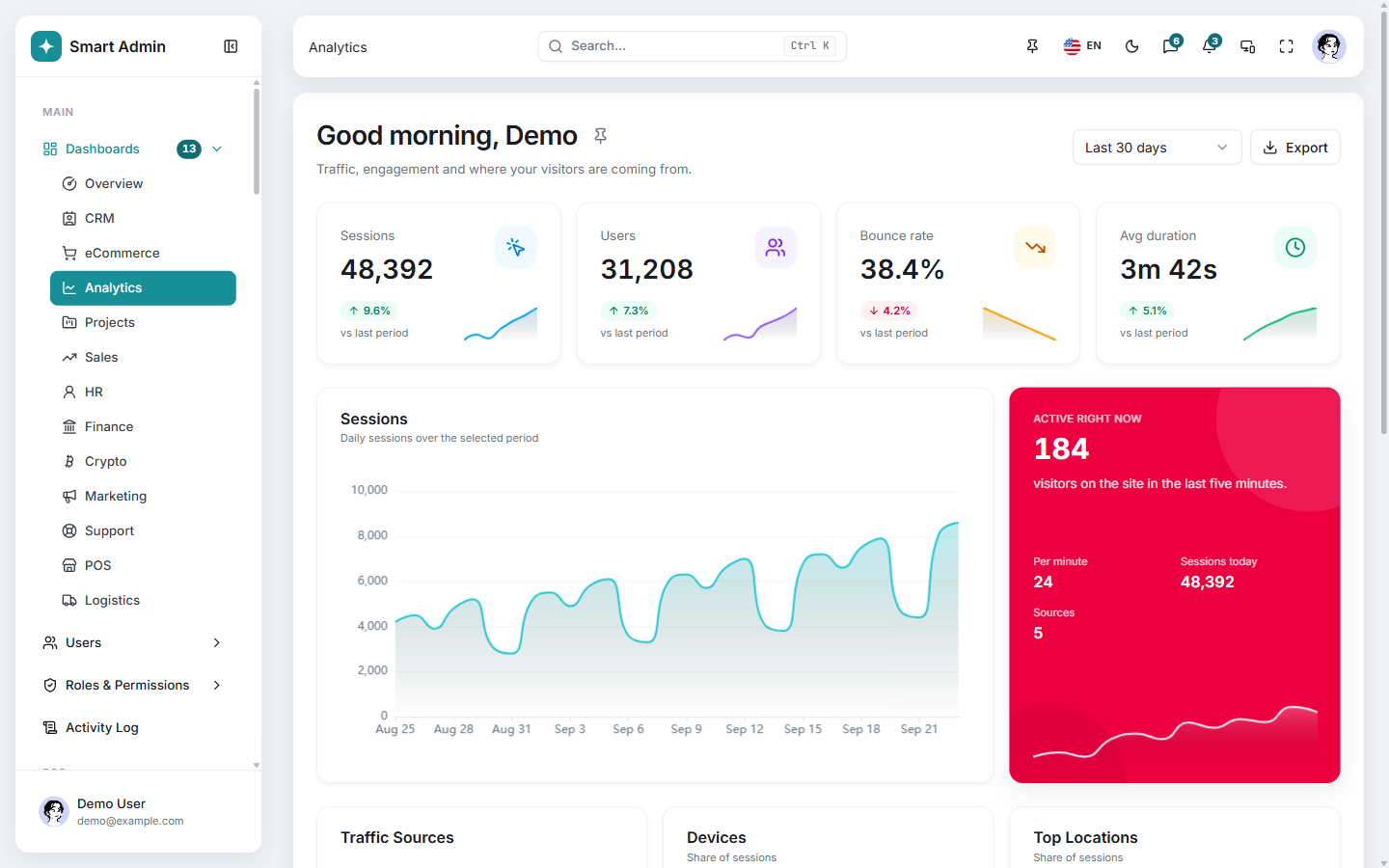Go to the Finance dashboard
1389x868 pixels.
click(143, 426)
